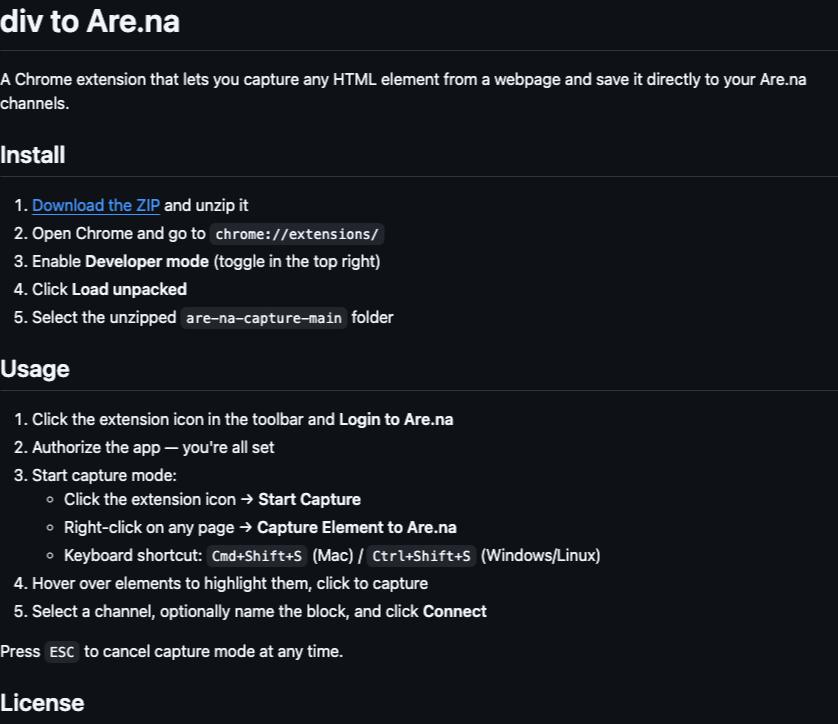The height and width of the screenshot is (724, 838).
Task: Click the Usage section heading
Action: click(35, 369)
